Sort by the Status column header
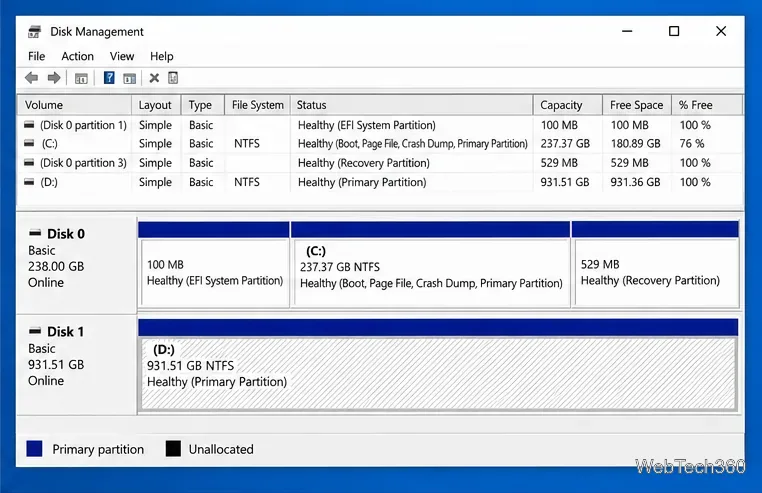762x493 pixels. (x=412, y=105)
